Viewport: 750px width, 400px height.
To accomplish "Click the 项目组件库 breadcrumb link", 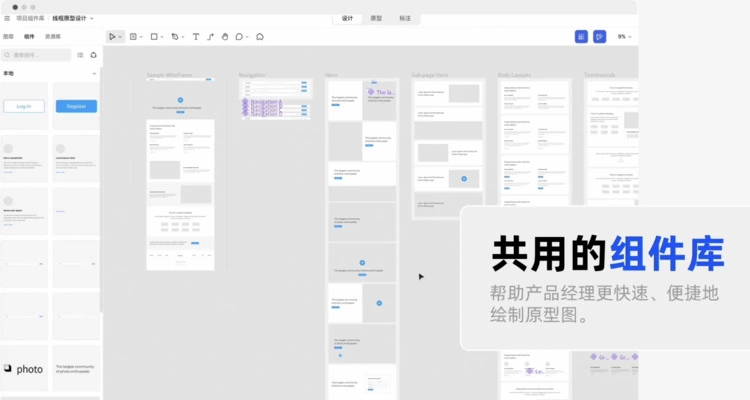I will 29,18.
